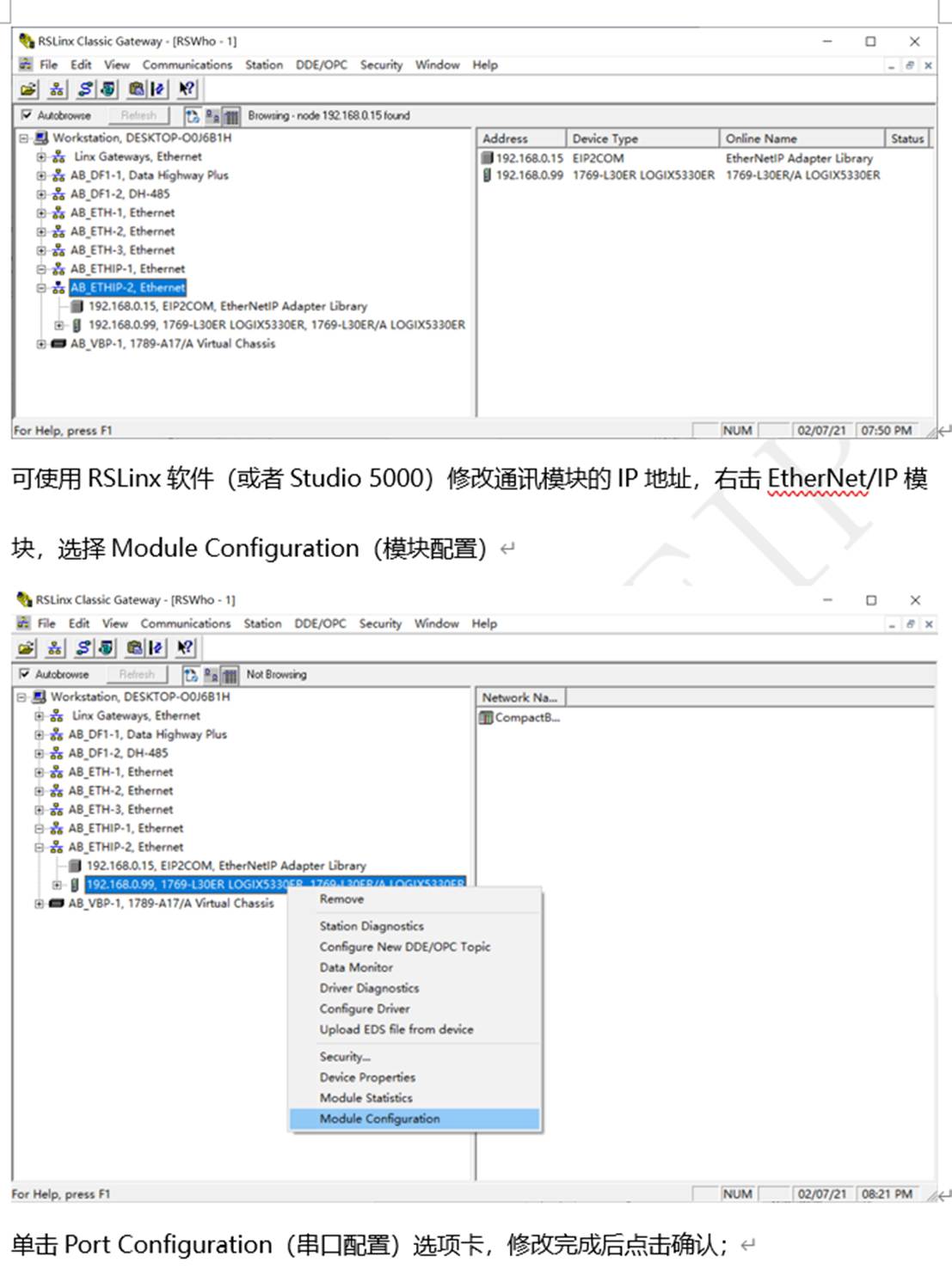Image resolution: width=952 pixels, height=1288 pixels.
Task: Click Open Project icon in the Not Browsing window
Action: [x=27, y=647]
